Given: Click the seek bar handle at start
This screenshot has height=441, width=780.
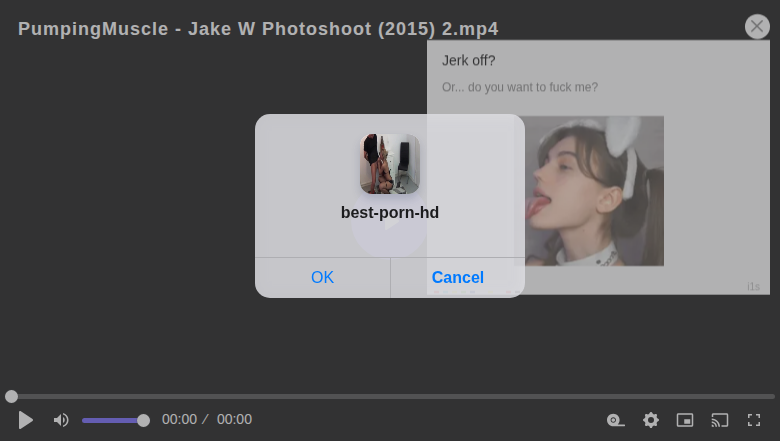Looking at the screenshot, I should click(x=11, y=397).
